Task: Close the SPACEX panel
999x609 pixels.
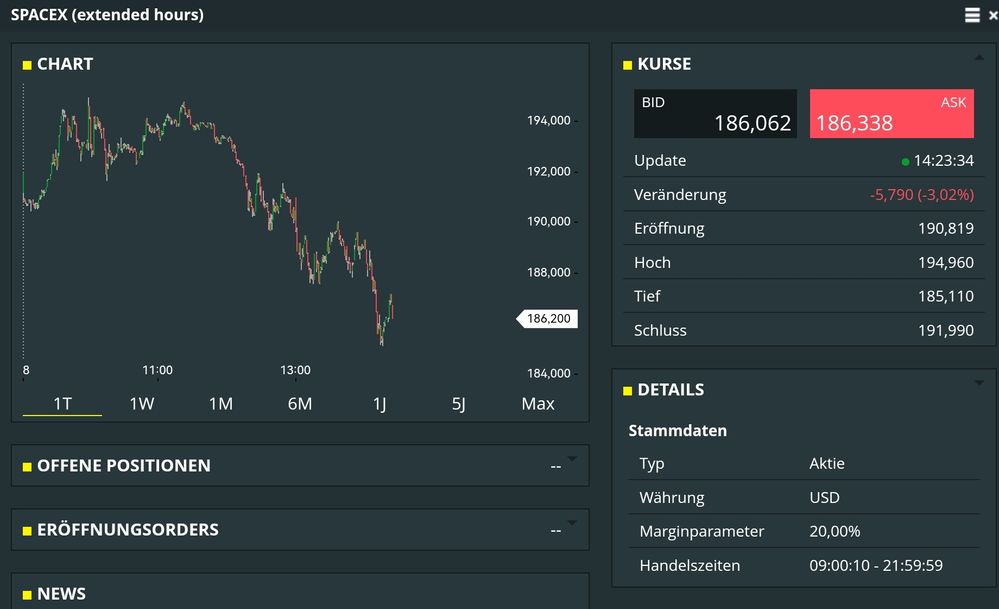Action: click(x=993, y=15)
